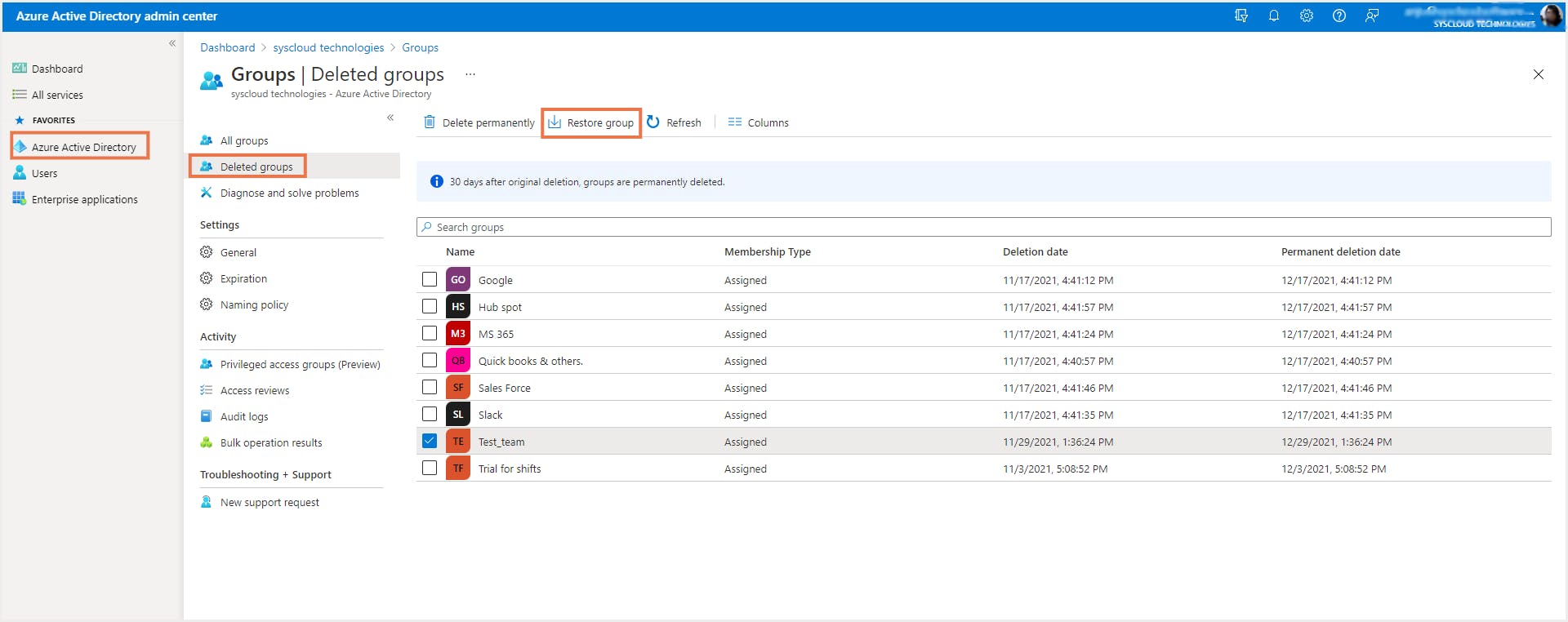Image resolution: width=1568 pixels, height=622 pixels.
Task: Click the Search groups input field
Action: [x=983, y=227]
